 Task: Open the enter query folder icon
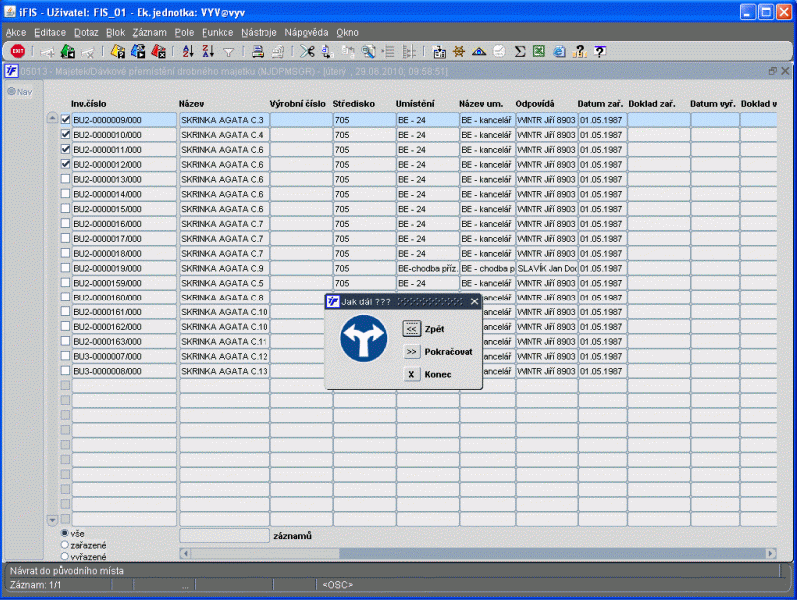pyautogui.click(x=118, y=51)
